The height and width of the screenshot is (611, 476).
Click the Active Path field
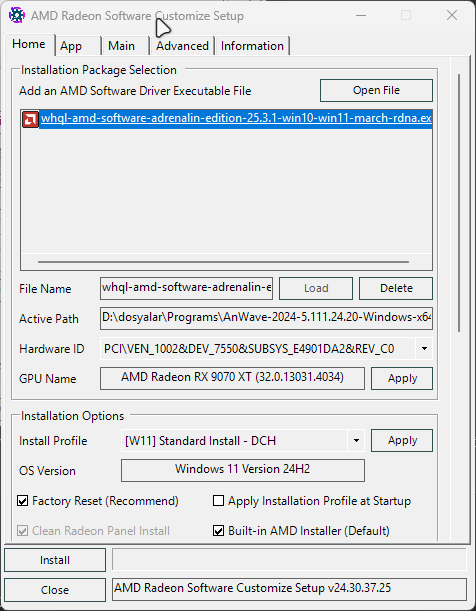[266, 318]
